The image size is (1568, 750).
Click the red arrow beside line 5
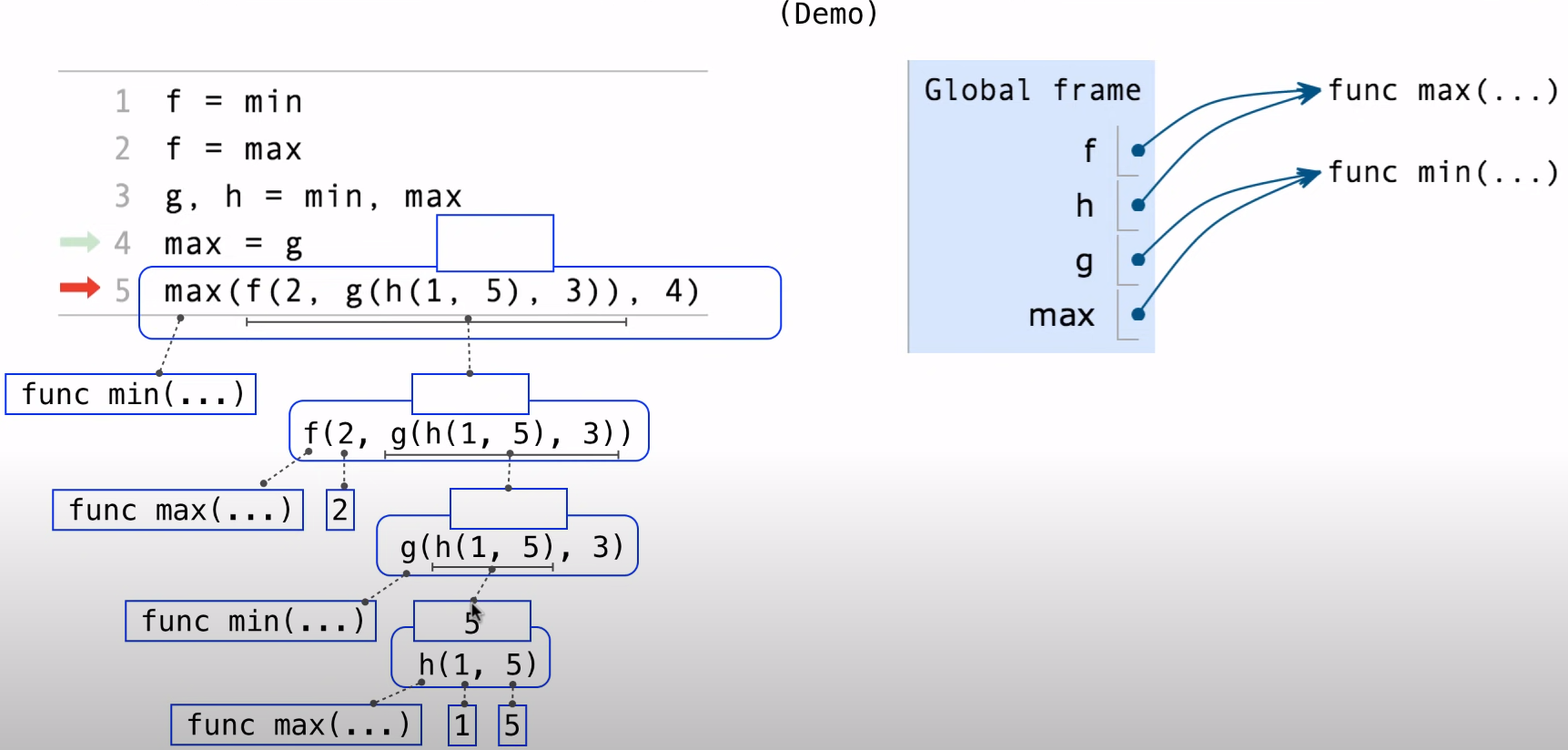pos(79,289)
